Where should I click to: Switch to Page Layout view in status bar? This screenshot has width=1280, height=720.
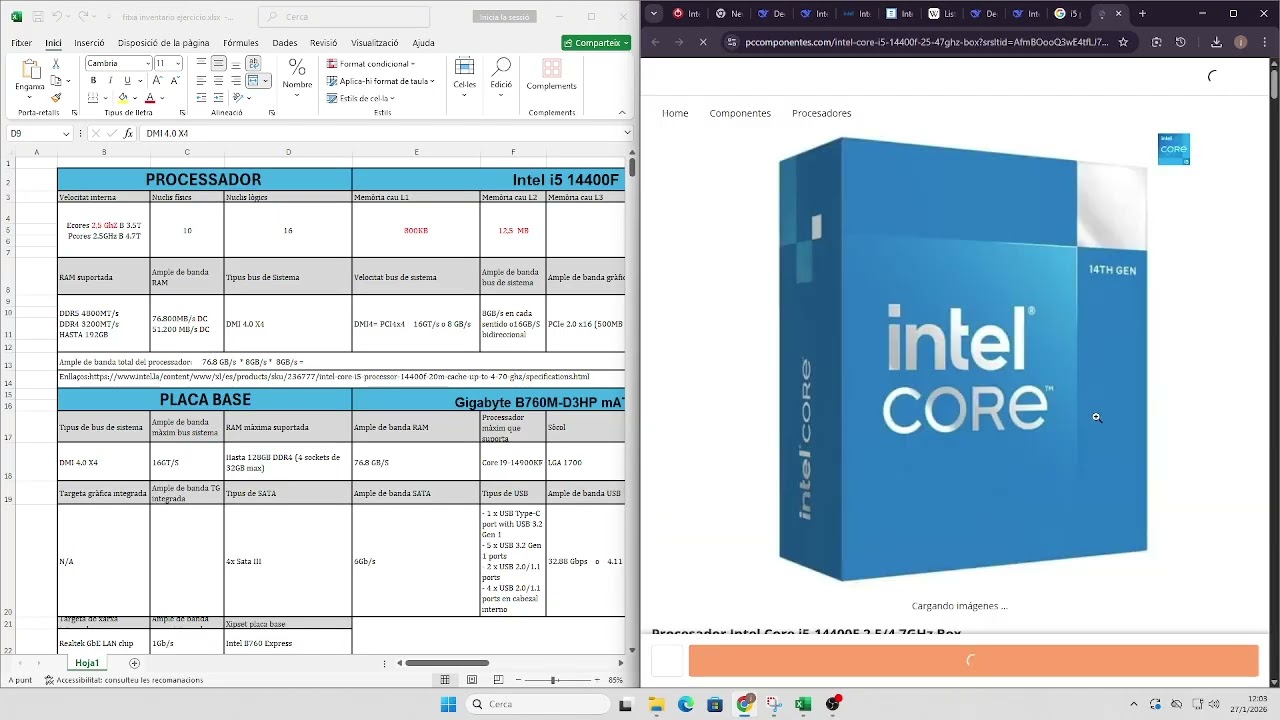tap(471, 680)
